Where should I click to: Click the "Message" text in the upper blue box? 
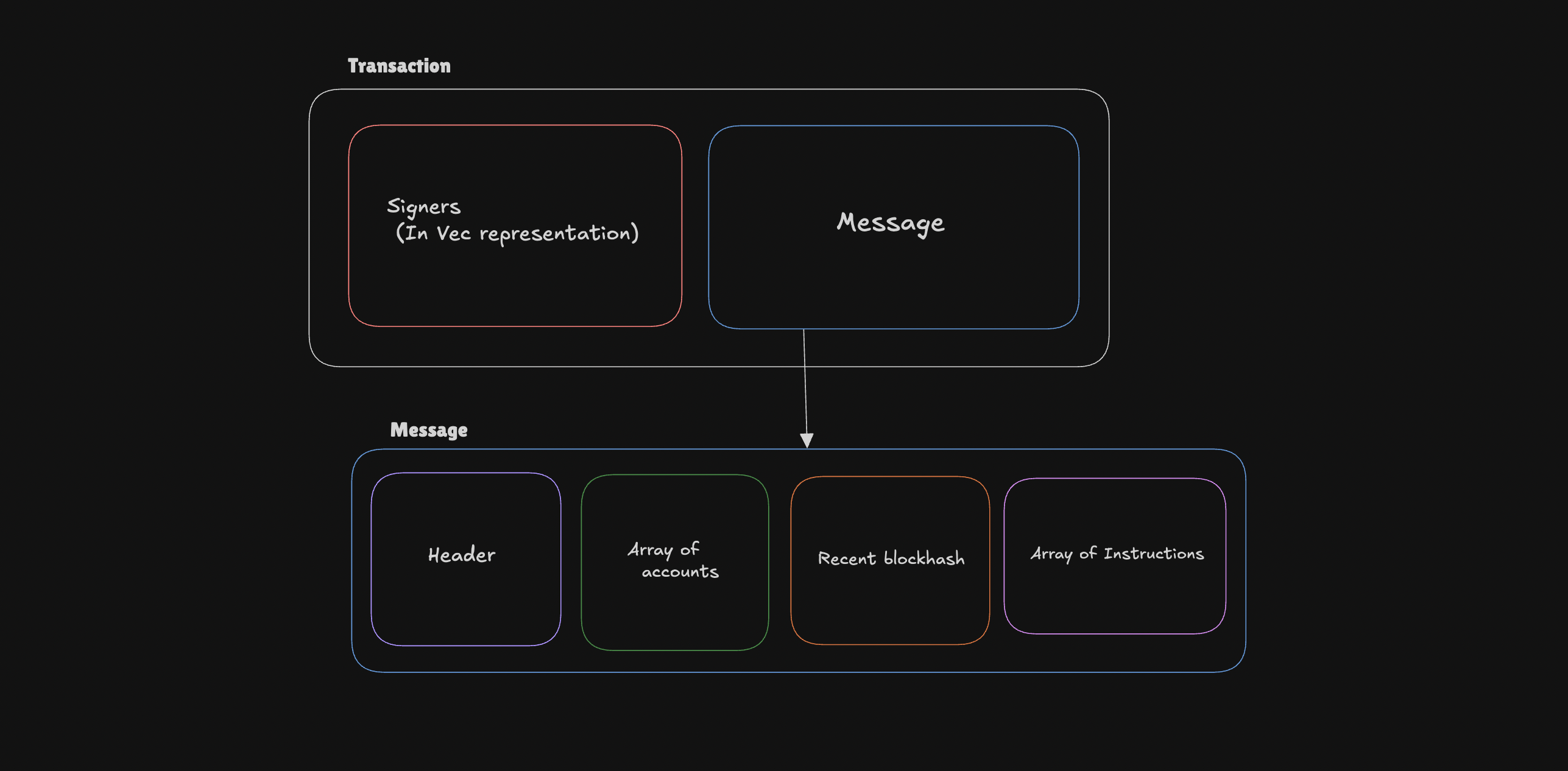click(x=890, y=223)
